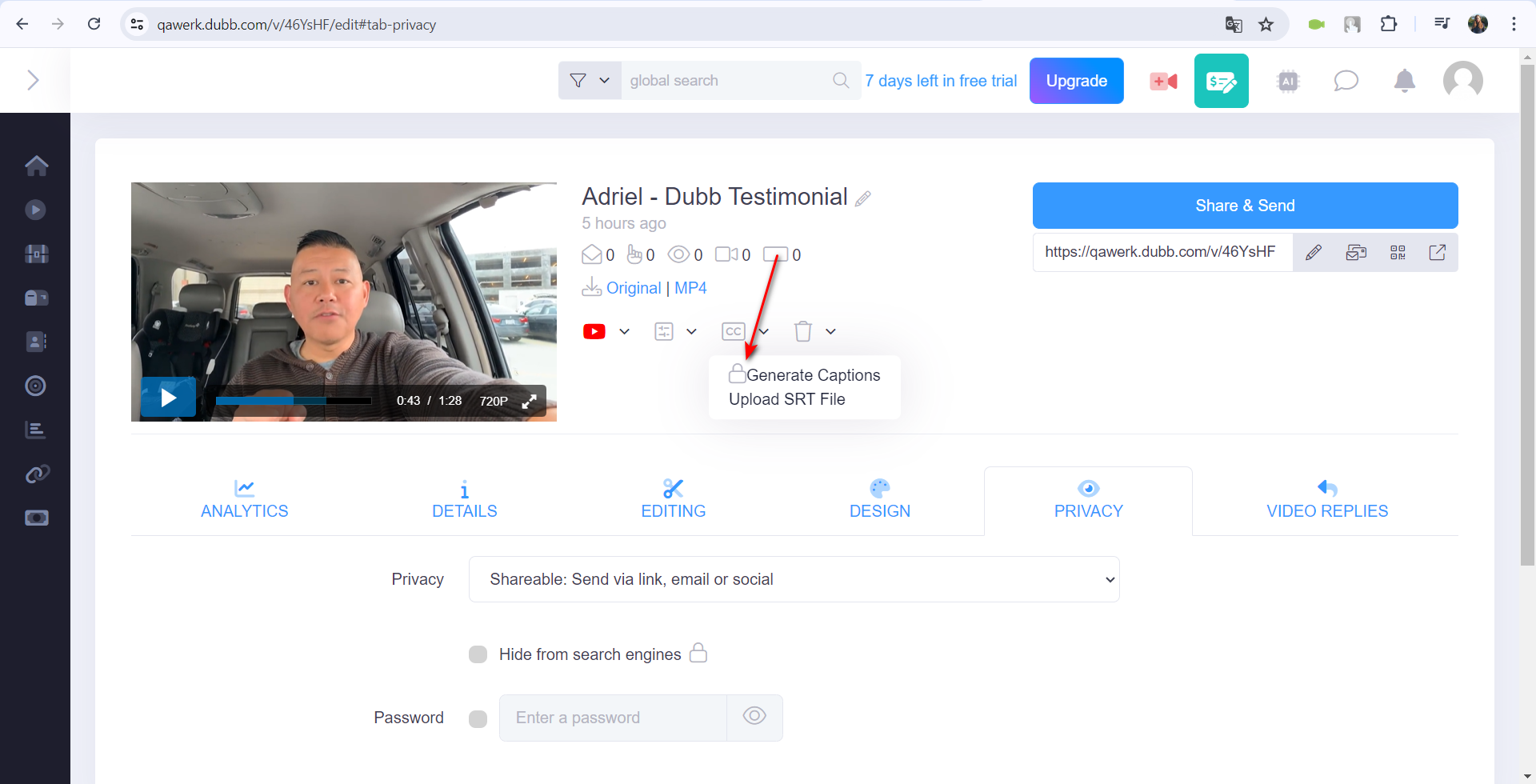This screenshot has width=1536, height=784.
Task: Expand the YouTube dropdown arrow
Action: (625, 331)
